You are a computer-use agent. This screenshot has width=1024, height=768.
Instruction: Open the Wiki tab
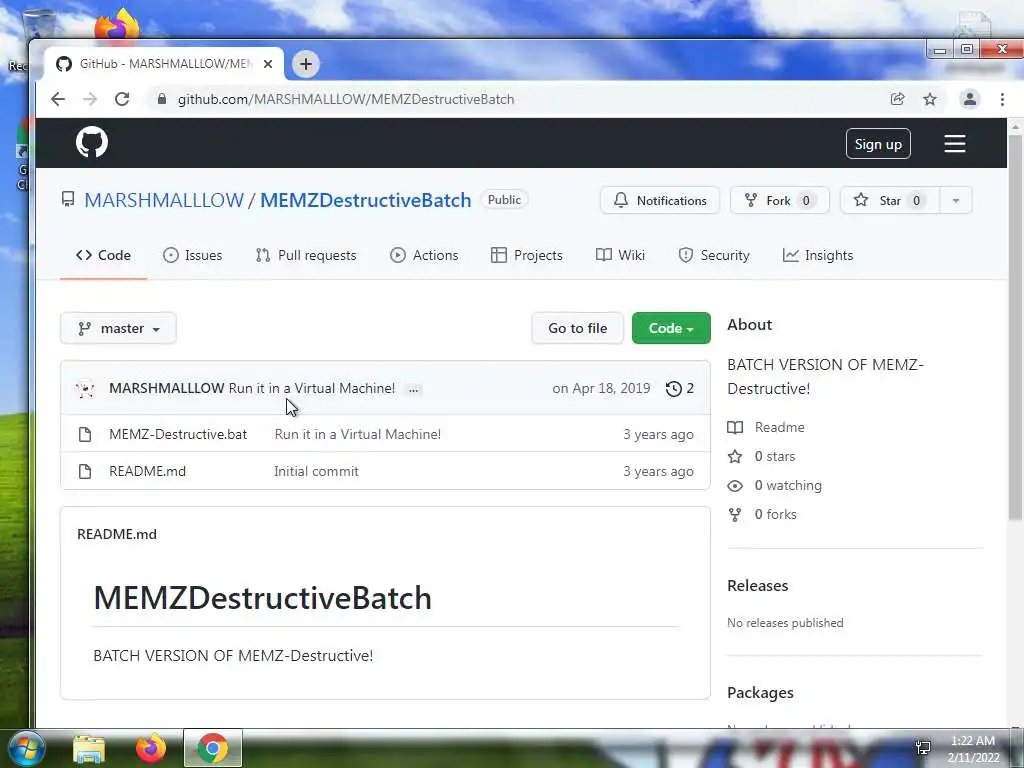coord(620,255)
